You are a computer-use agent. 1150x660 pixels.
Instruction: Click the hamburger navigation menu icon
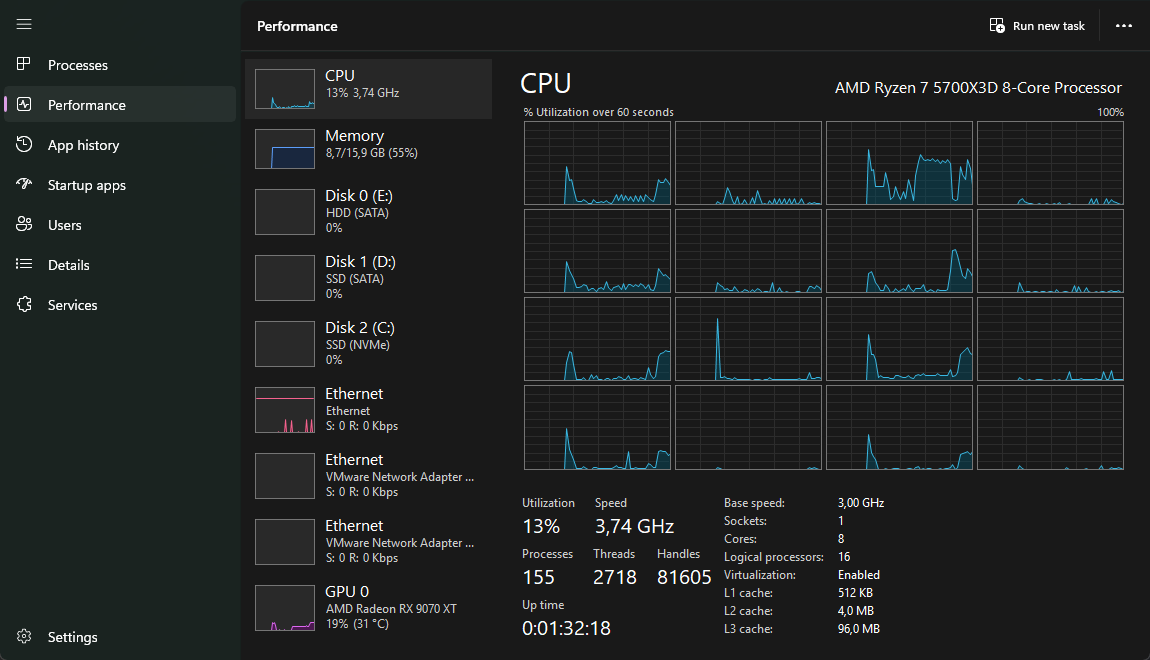tap(25, 24)
